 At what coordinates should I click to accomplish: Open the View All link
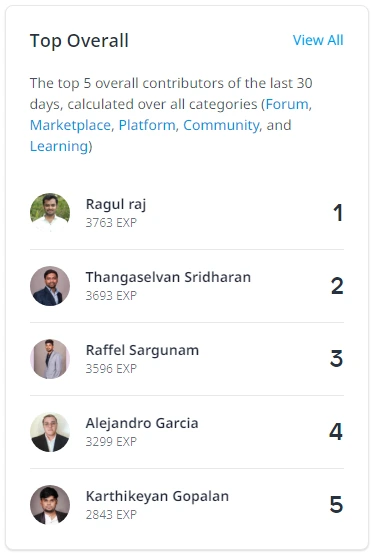(318, 40)
